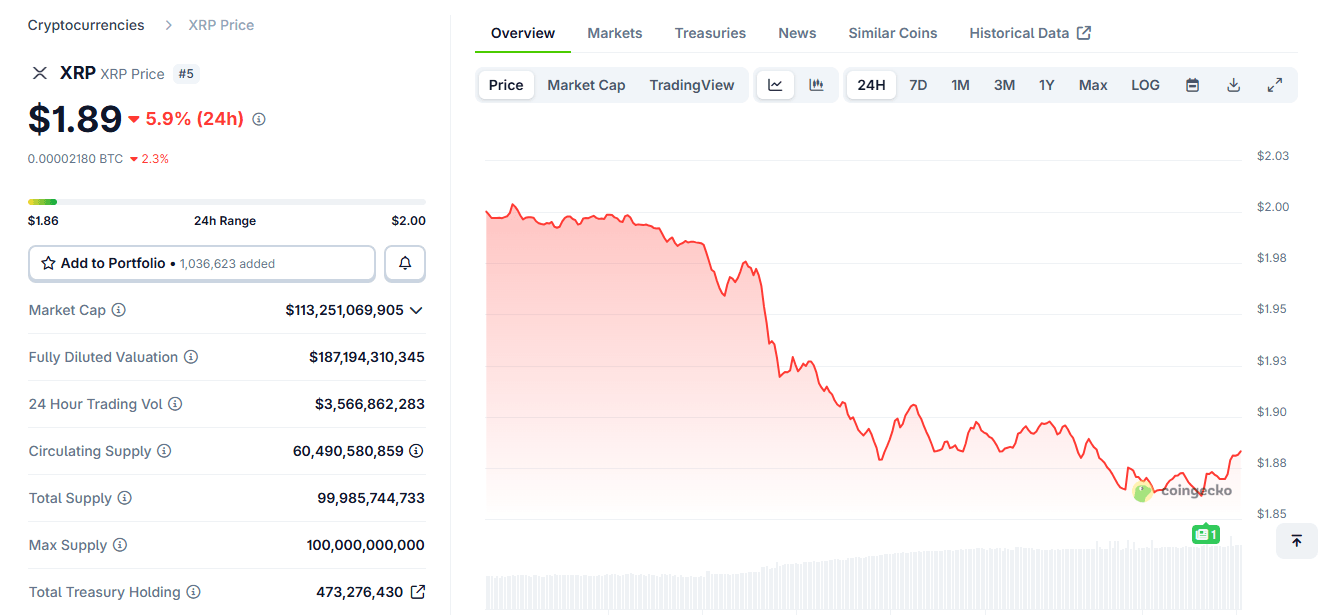Click the external-link icon beside Total Treasury Holding

(x=418, y=591)
